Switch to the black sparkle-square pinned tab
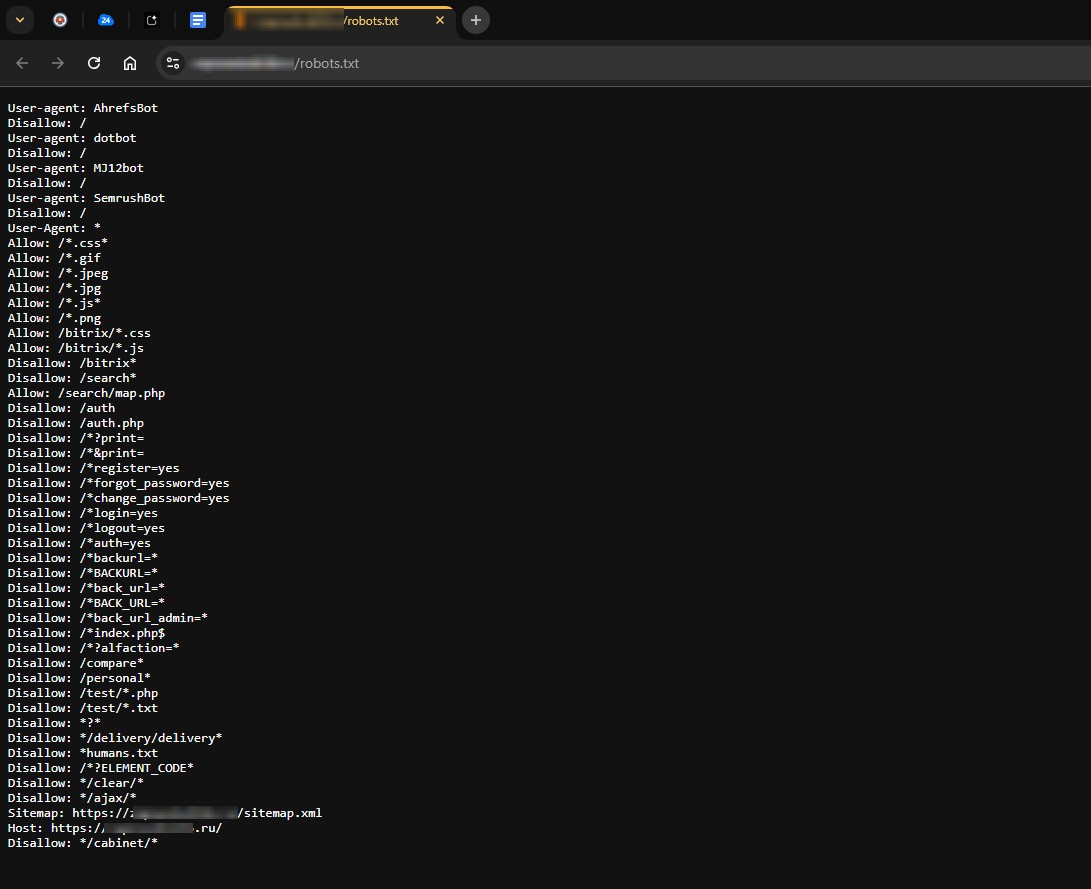The width and height of the screenshot is (1091, 889). 152,20
